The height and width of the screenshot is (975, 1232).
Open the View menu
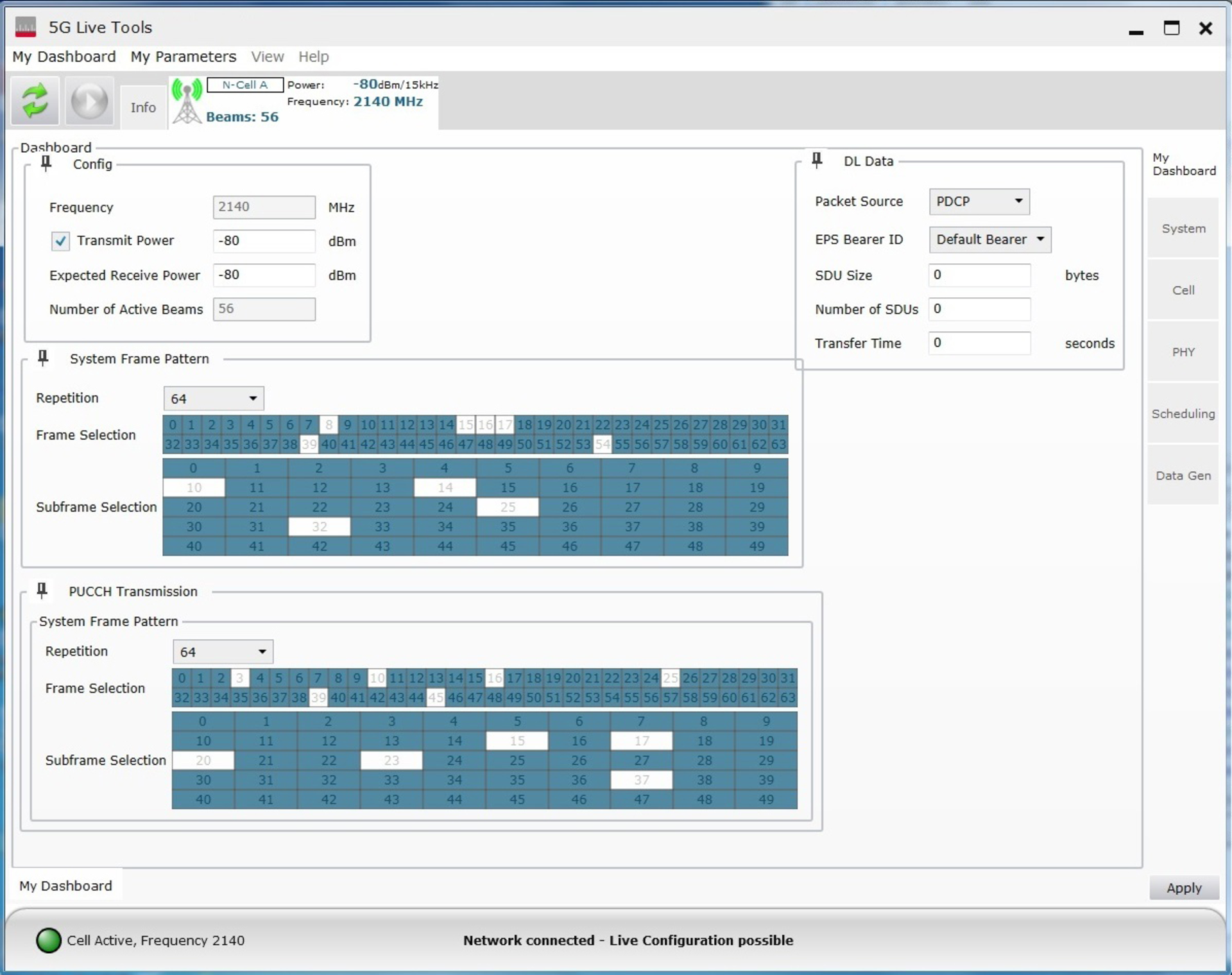tap(267, 56)
